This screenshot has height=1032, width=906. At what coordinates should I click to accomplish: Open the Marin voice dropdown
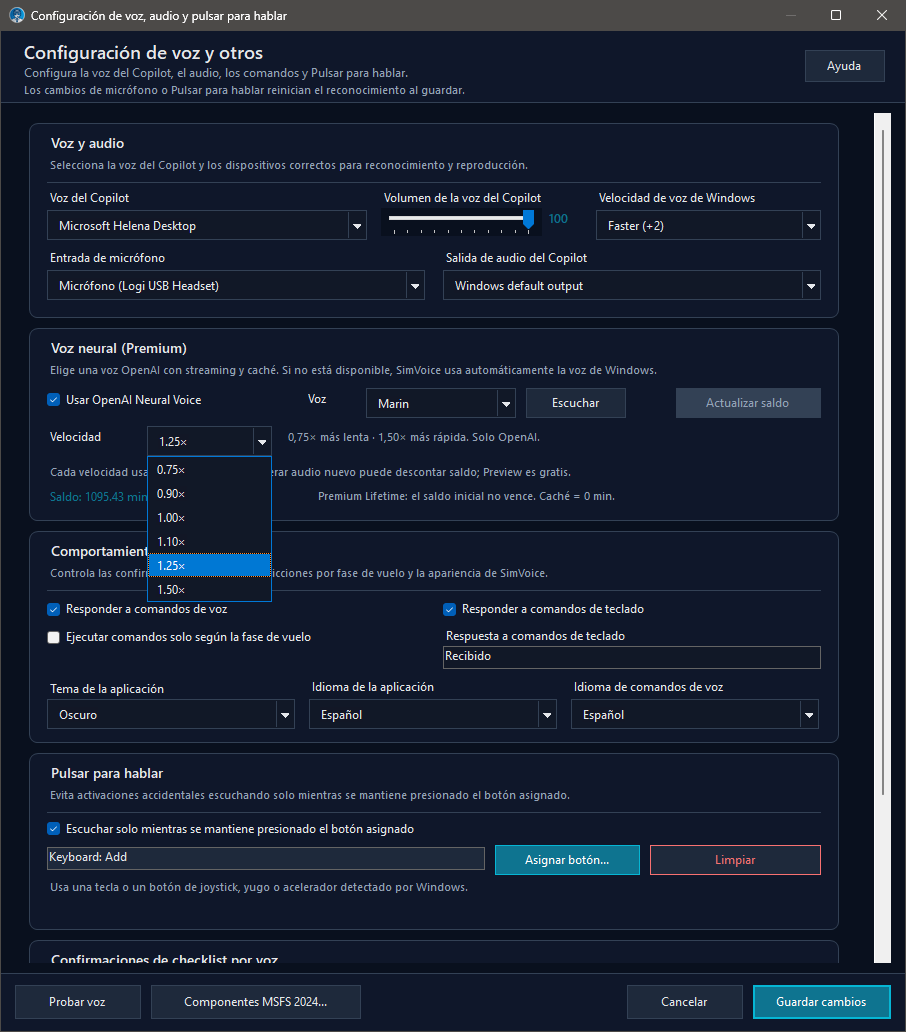click(x=440, y=403)
